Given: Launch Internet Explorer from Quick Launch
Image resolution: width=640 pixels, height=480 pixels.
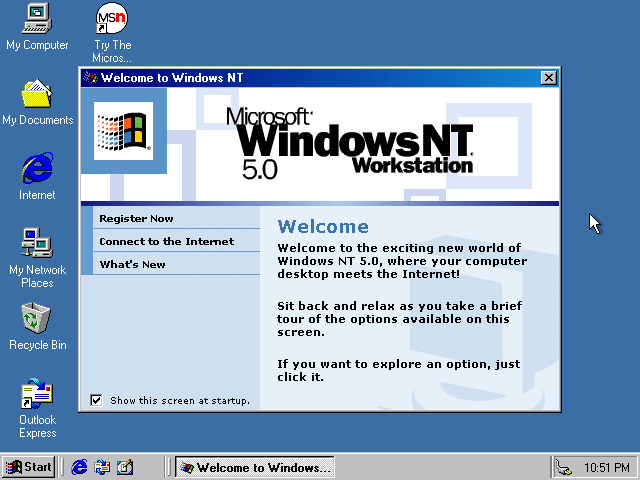Looking at the screenshot, I should [x=79, y=467].
